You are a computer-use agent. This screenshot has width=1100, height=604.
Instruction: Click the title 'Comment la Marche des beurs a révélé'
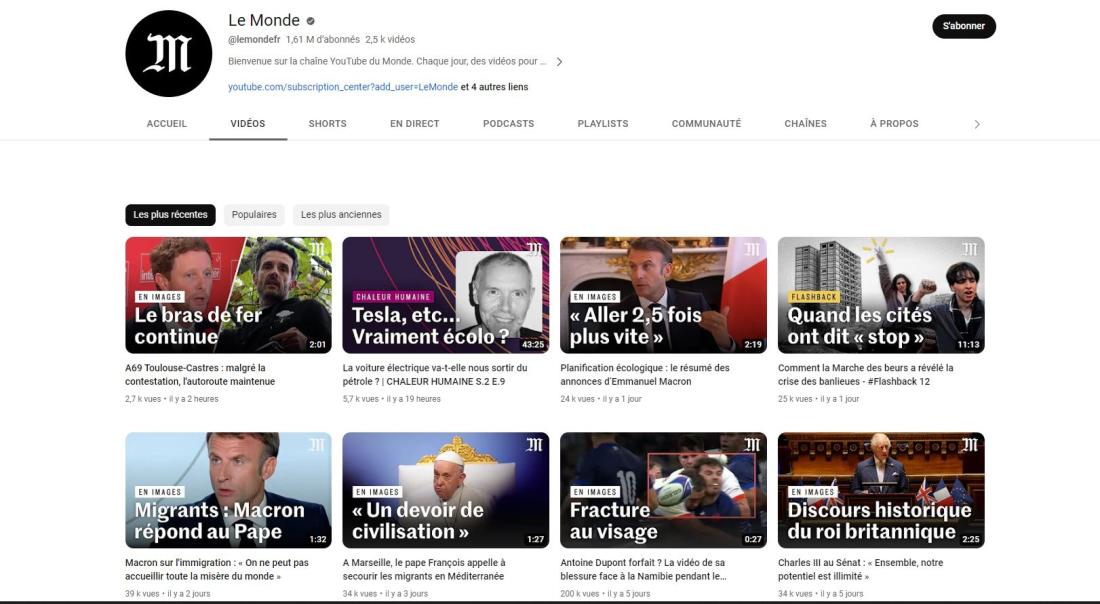pyautogui.click(x=866, y=375)
